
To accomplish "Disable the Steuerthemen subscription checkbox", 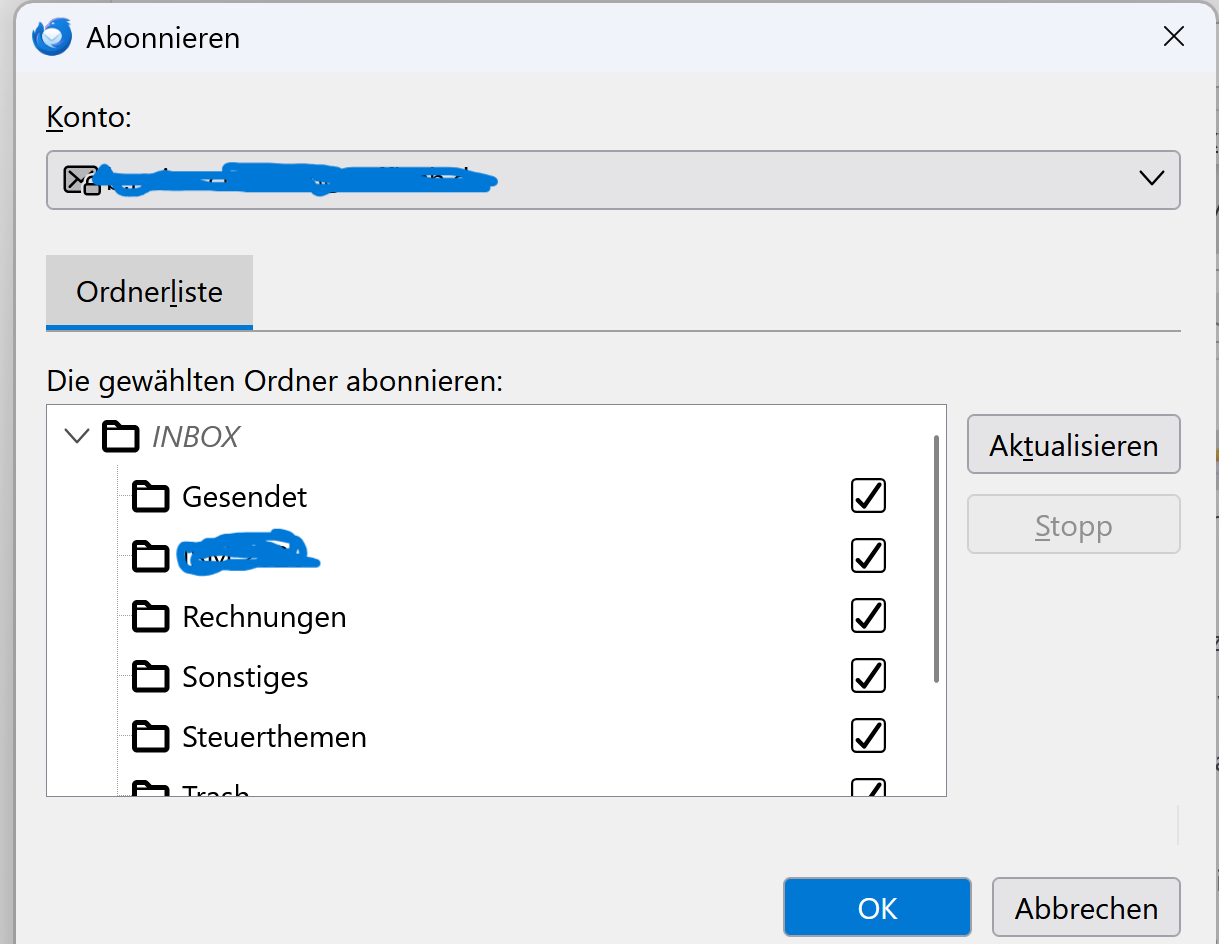I will [x=868, y=736].
